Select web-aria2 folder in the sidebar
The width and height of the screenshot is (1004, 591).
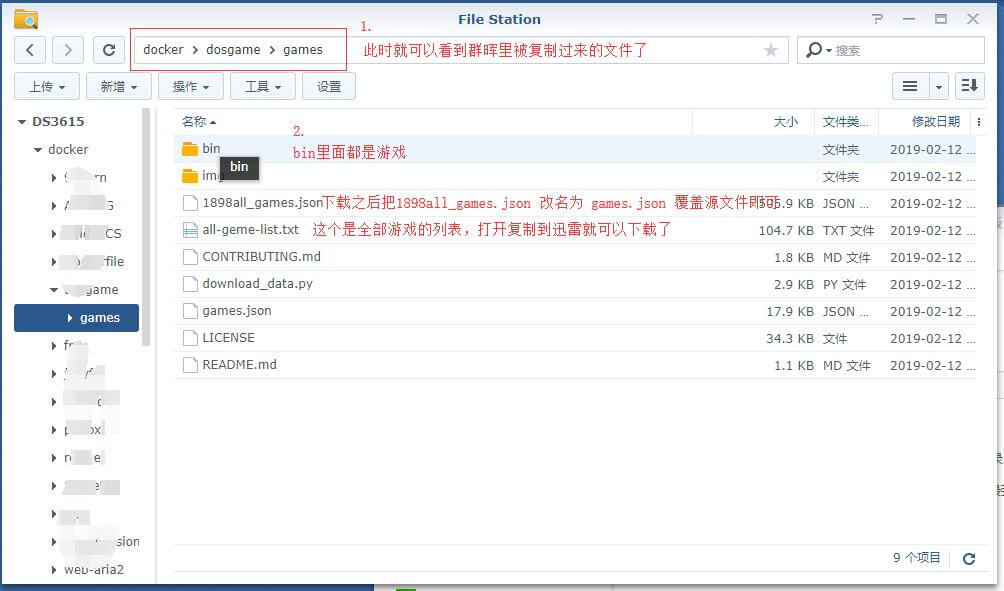(96, 569)
